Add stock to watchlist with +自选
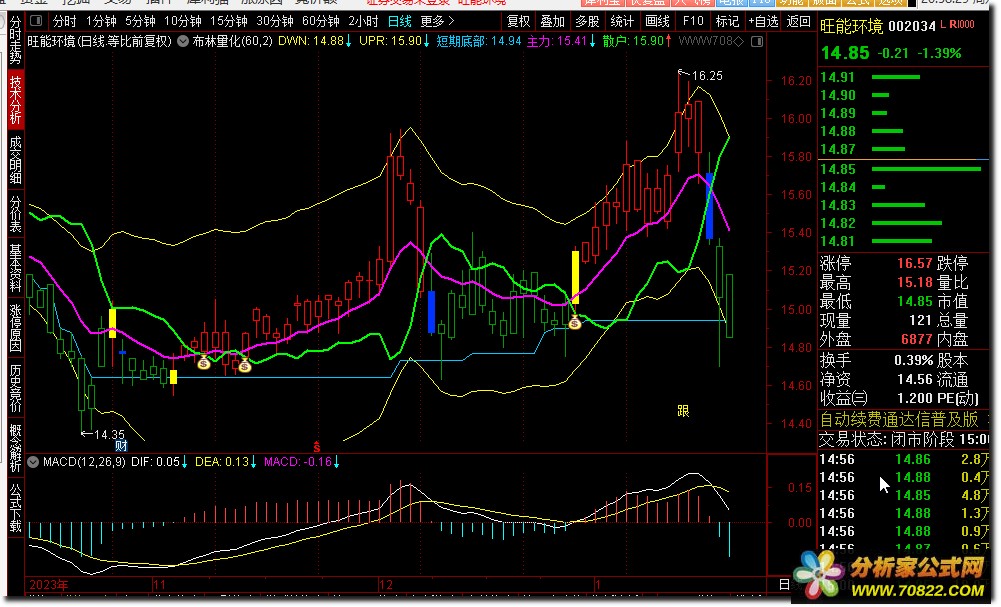The image size is (1001, 607). click(763, 21)
